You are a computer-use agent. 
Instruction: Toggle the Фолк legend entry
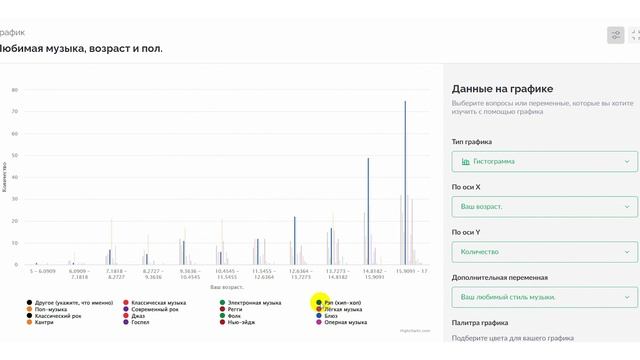point(230,316)
